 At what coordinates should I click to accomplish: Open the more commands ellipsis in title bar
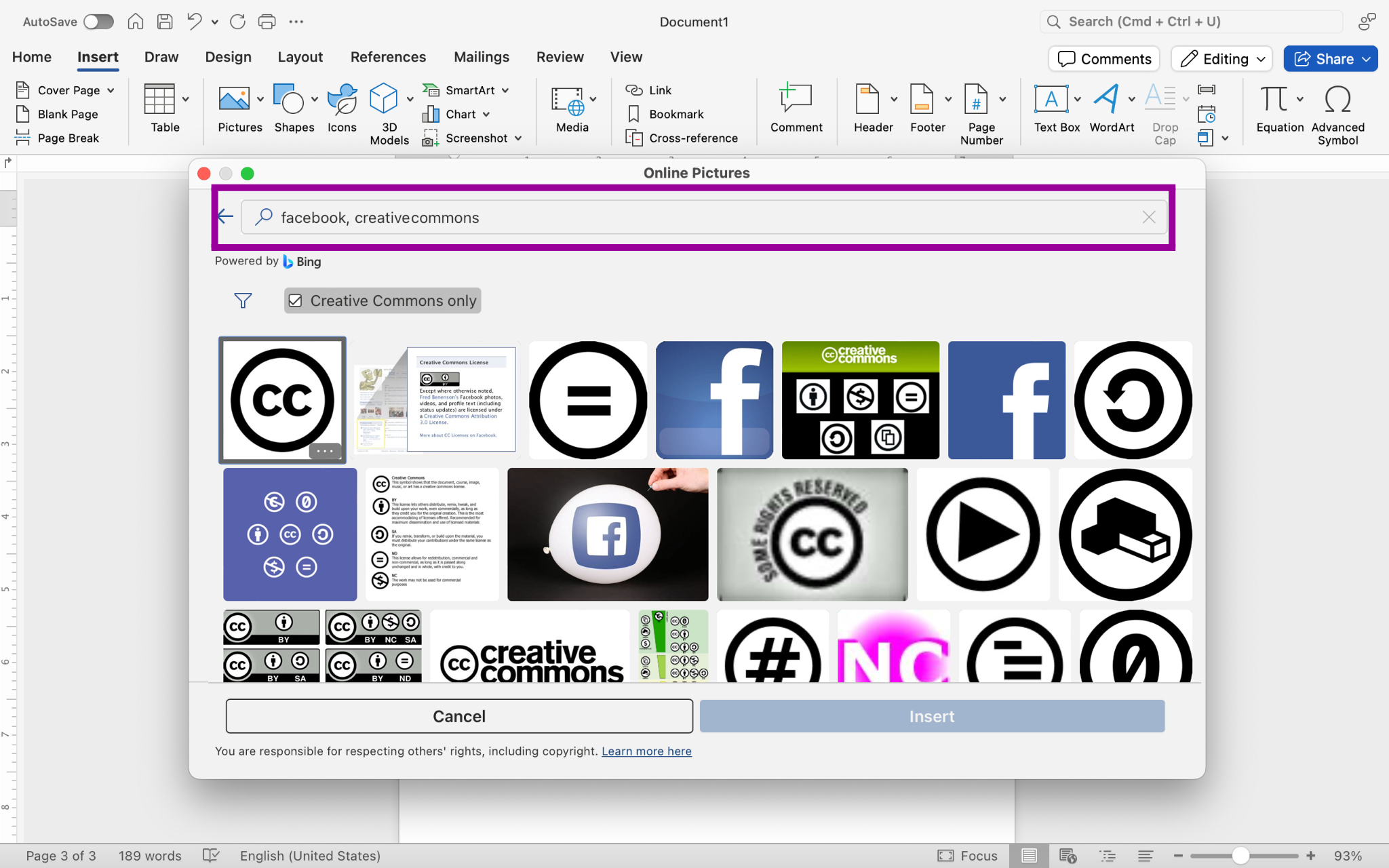tap(296, 22)
